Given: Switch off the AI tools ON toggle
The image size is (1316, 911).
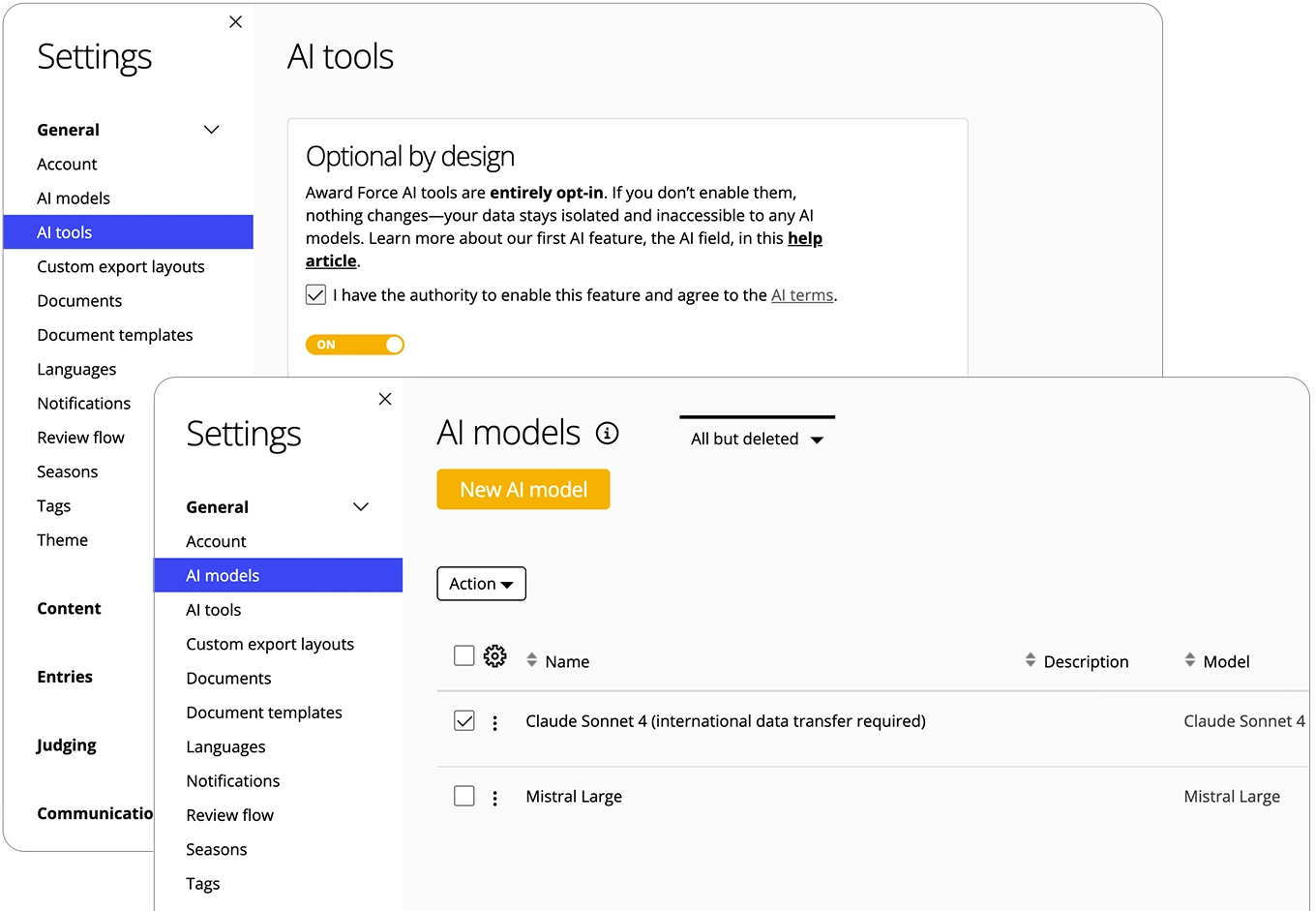Looking at the screenshot, I should click(355, 344).
